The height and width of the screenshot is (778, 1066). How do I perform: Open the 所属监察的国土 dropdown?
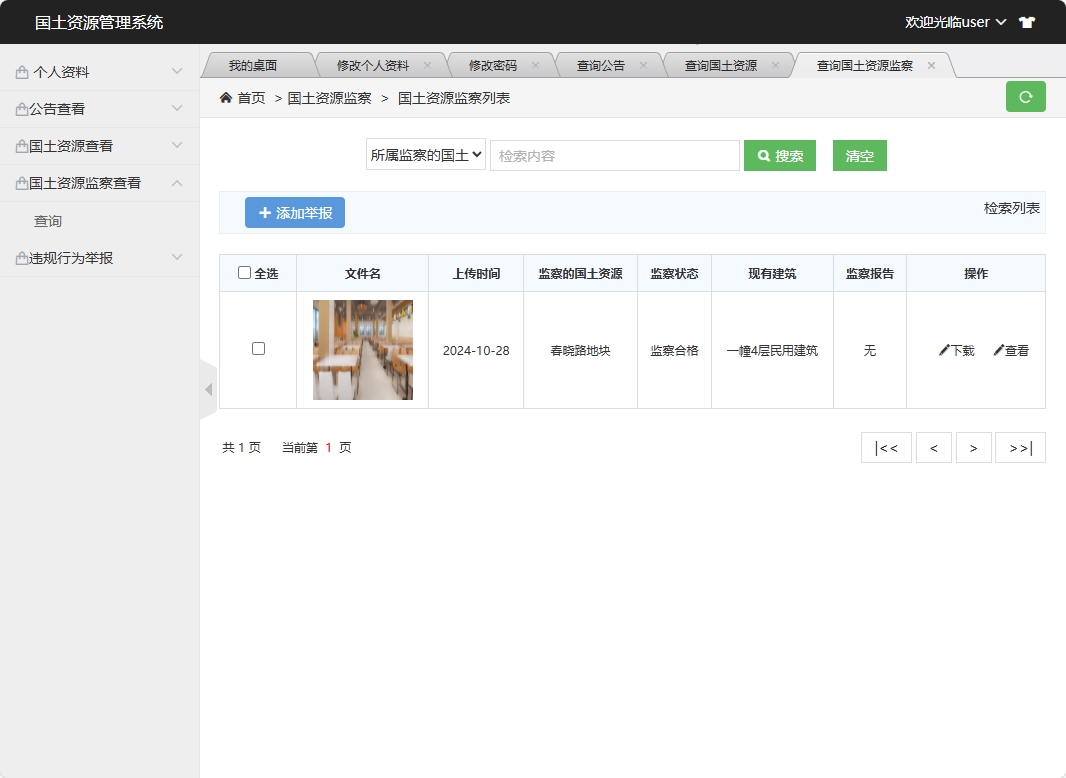[x=425, y=155]
